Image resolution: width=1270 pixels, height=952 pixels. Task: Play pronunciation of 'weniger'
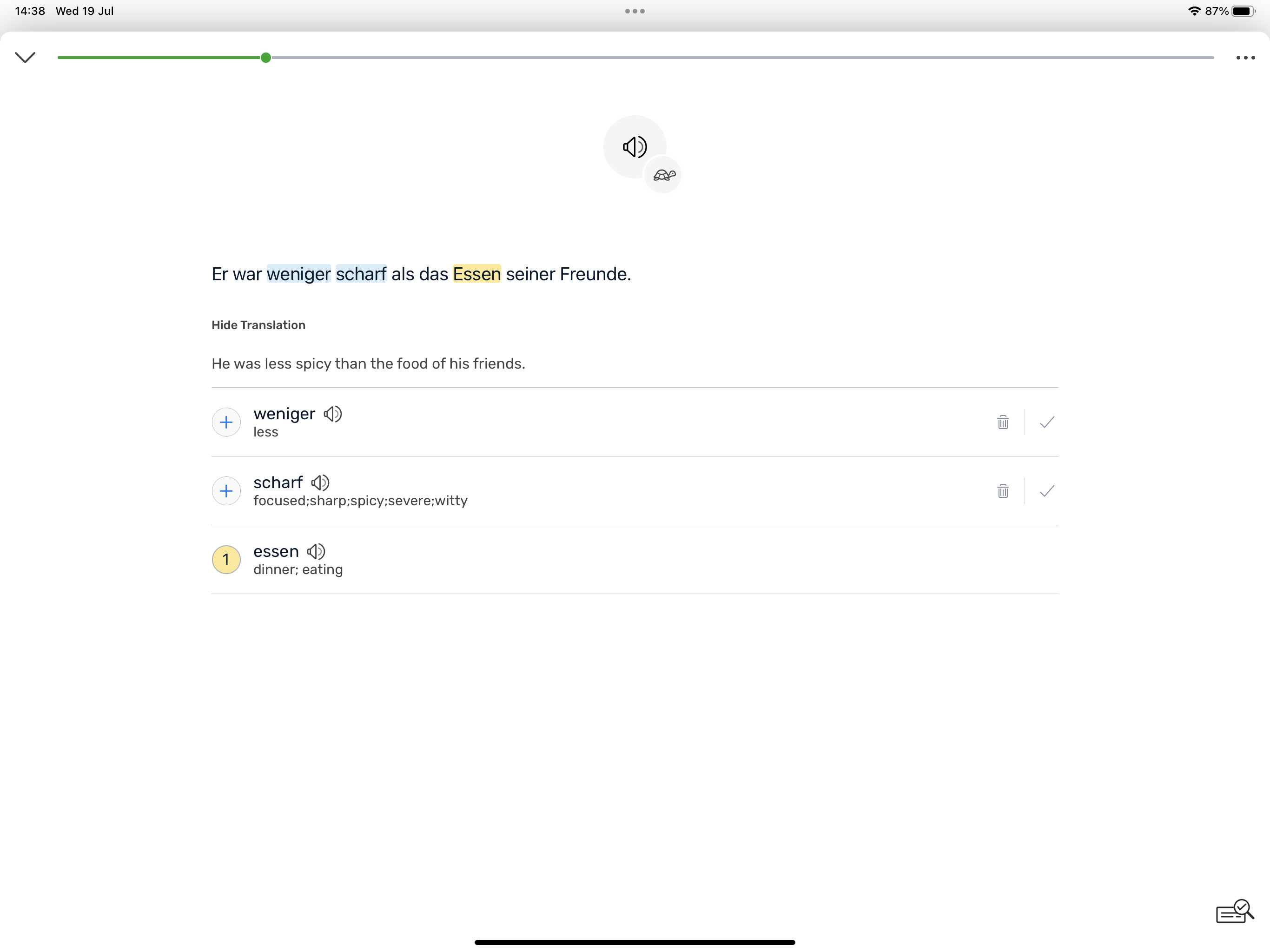click(333, 414)
